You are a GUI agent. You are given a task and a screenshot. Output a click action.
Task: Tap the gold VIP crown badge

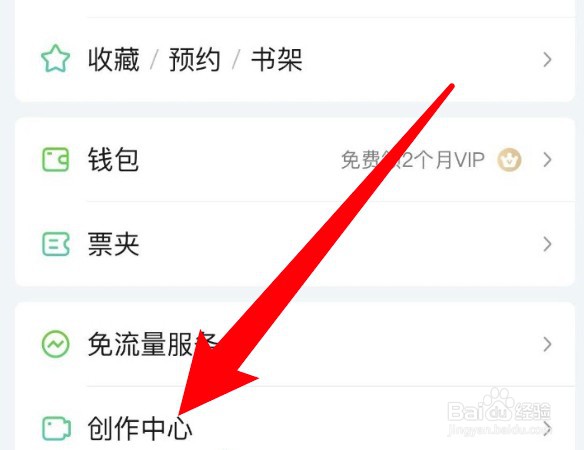point(509,160)
